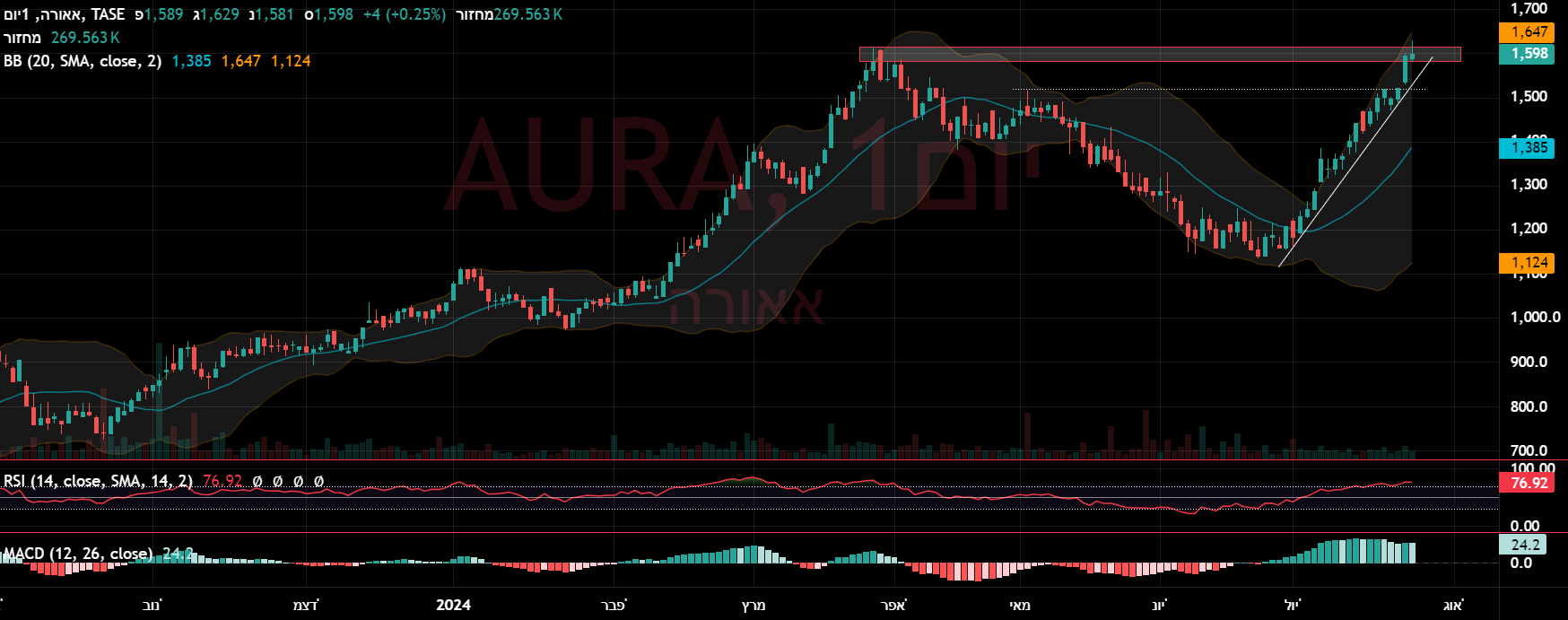Click the green 1,598 last price label
Viewport: 1568px width, 620px height.
[x=1526, y=54]
